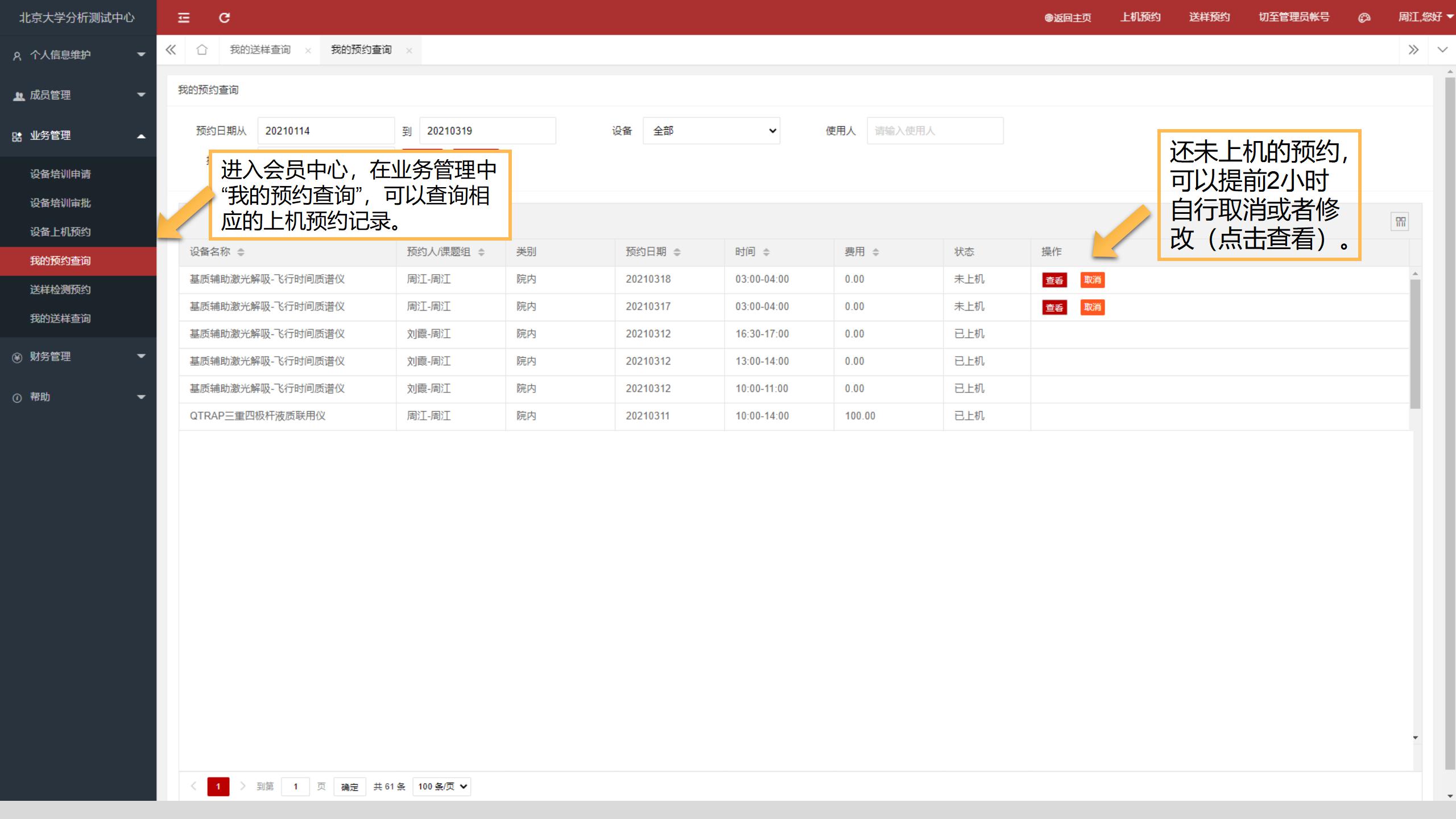Open the theme palette icon
Image resolution: width=1456 pixels, height=819 pixels.
point(1364,18)
